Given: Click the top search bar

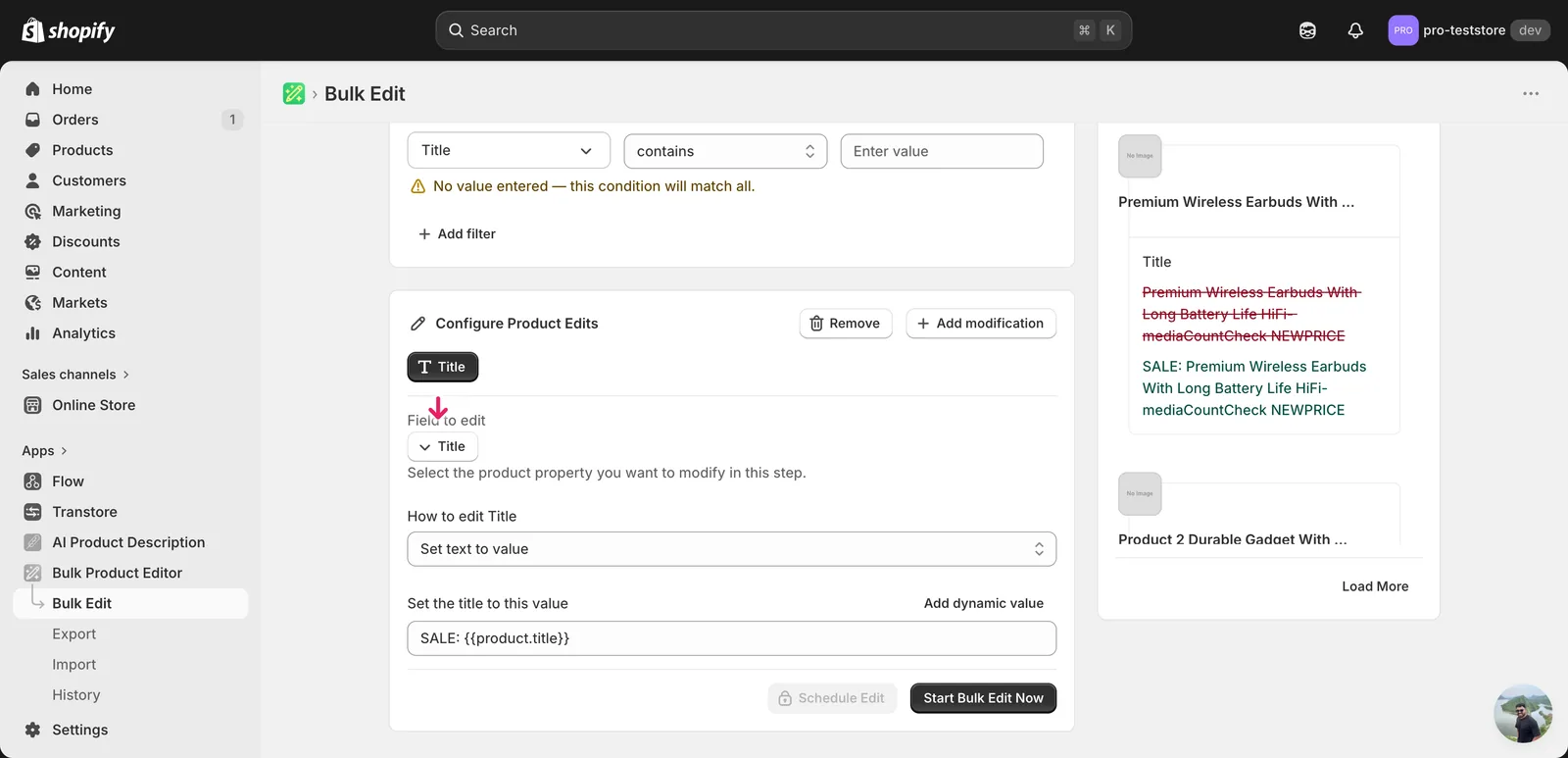Looking at the screenshot, I should (x=783, y=30).
